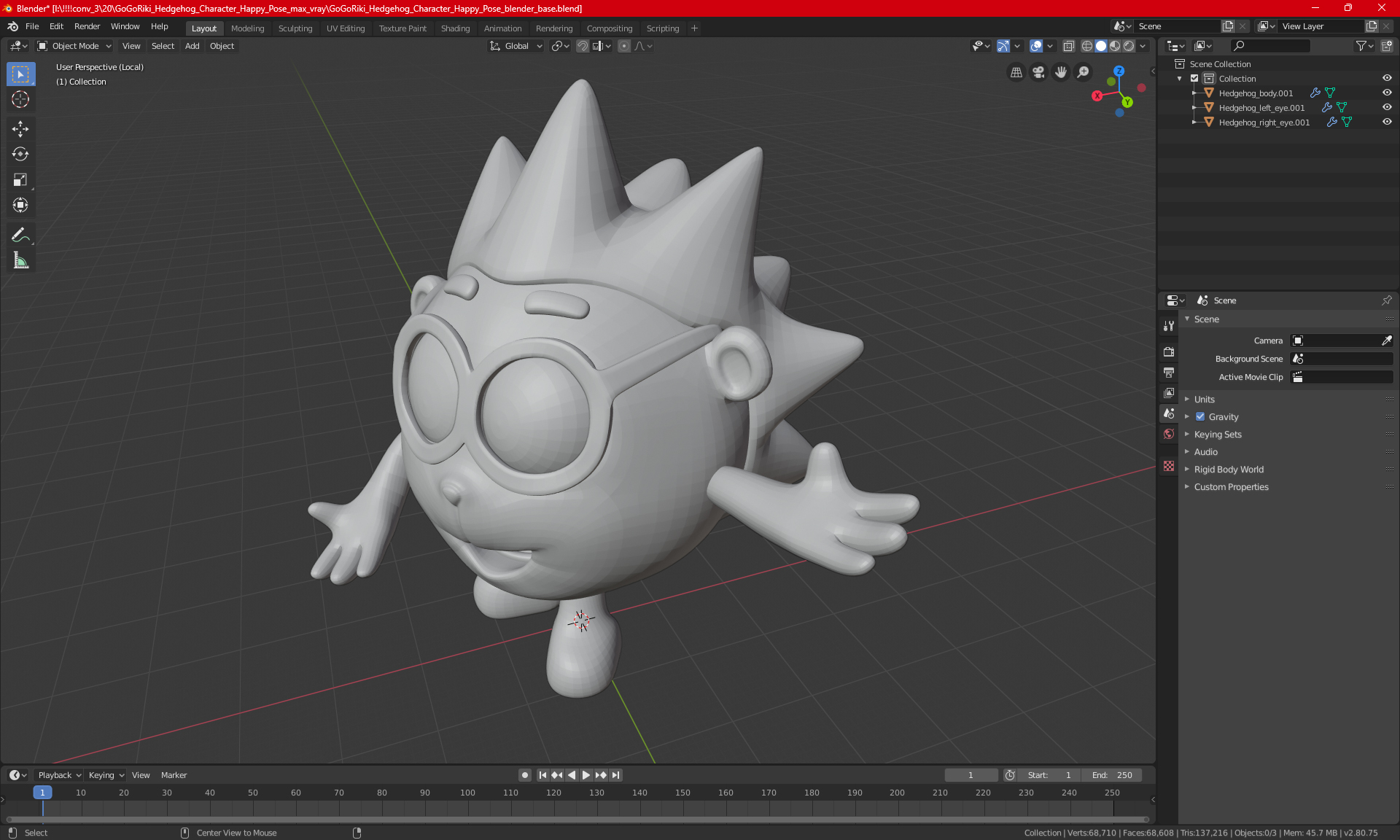Switch to orthographic grid view icon
Viewport: 1400px width, 840px height.
(x=1016, y=72)
